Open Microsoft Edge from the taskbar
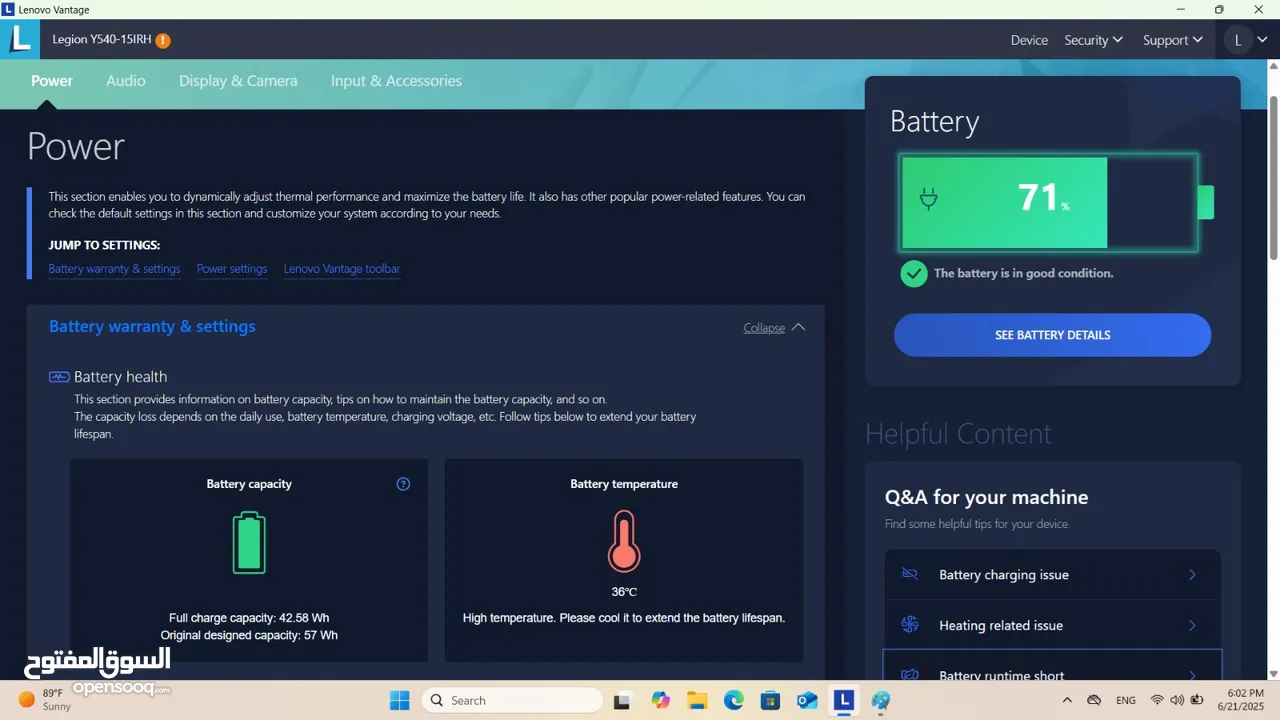 click(x=734, y=700)
